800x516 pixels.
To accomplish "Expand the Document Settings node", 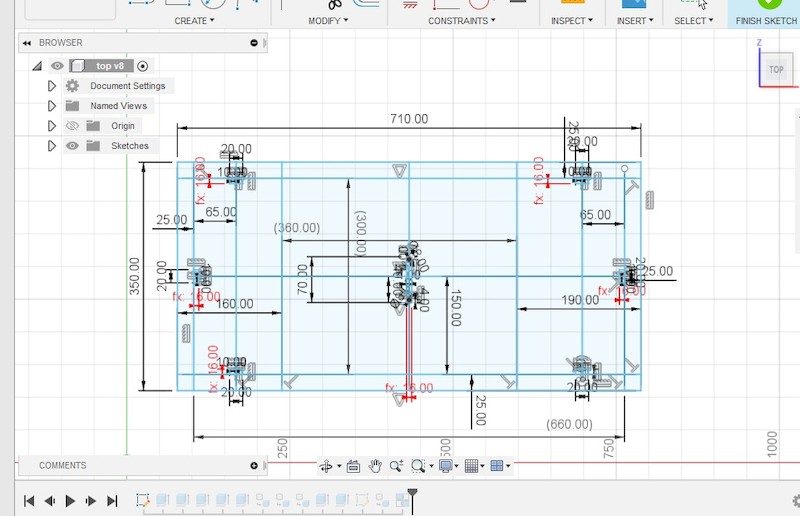I will 52,86.
